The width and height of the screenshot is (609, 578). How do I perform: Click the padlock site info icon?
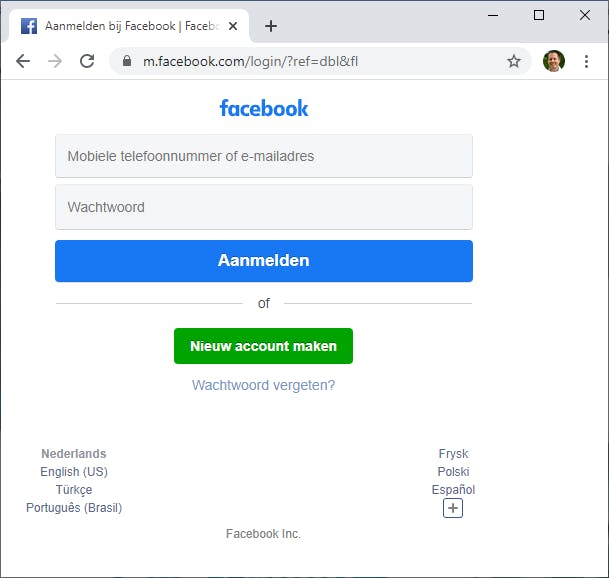(126, 61)
